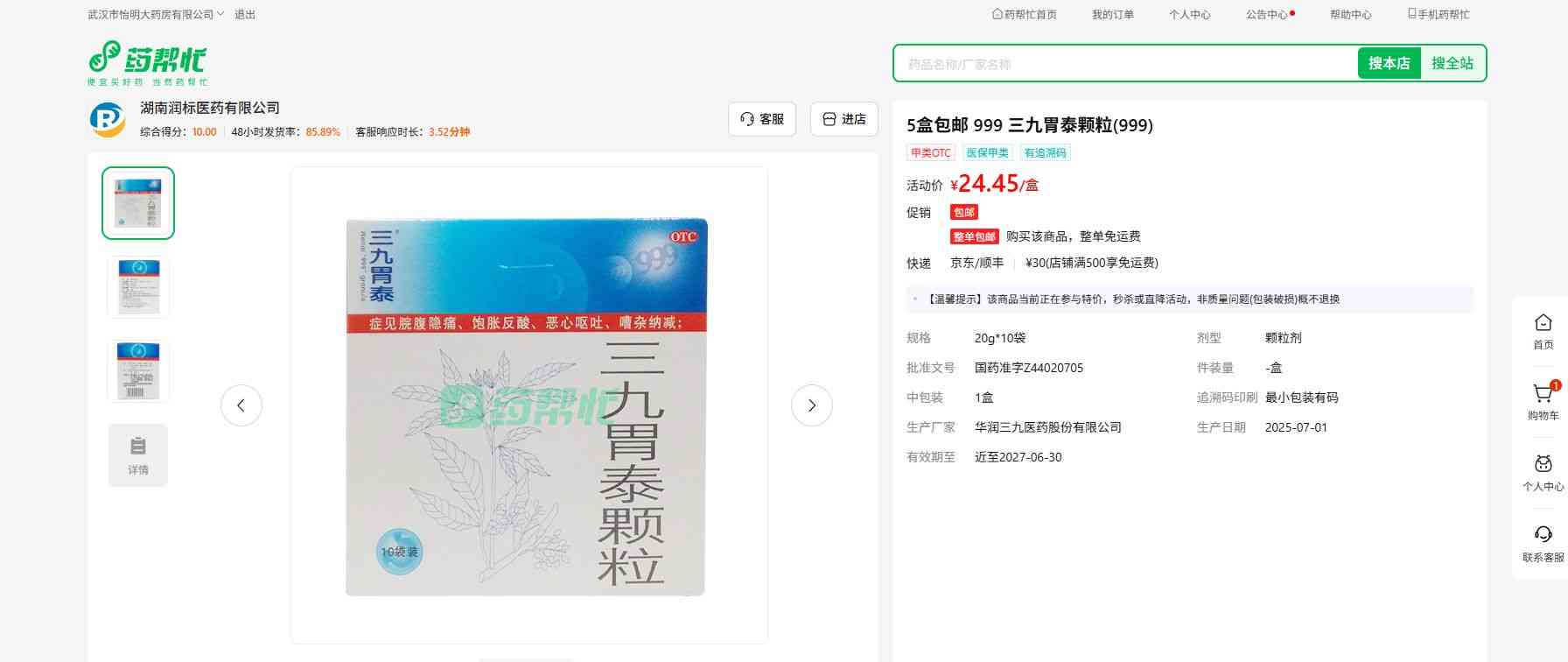Enter the store with 进店 button
This screenshot has height=662, width=1568.
(843, 119)
